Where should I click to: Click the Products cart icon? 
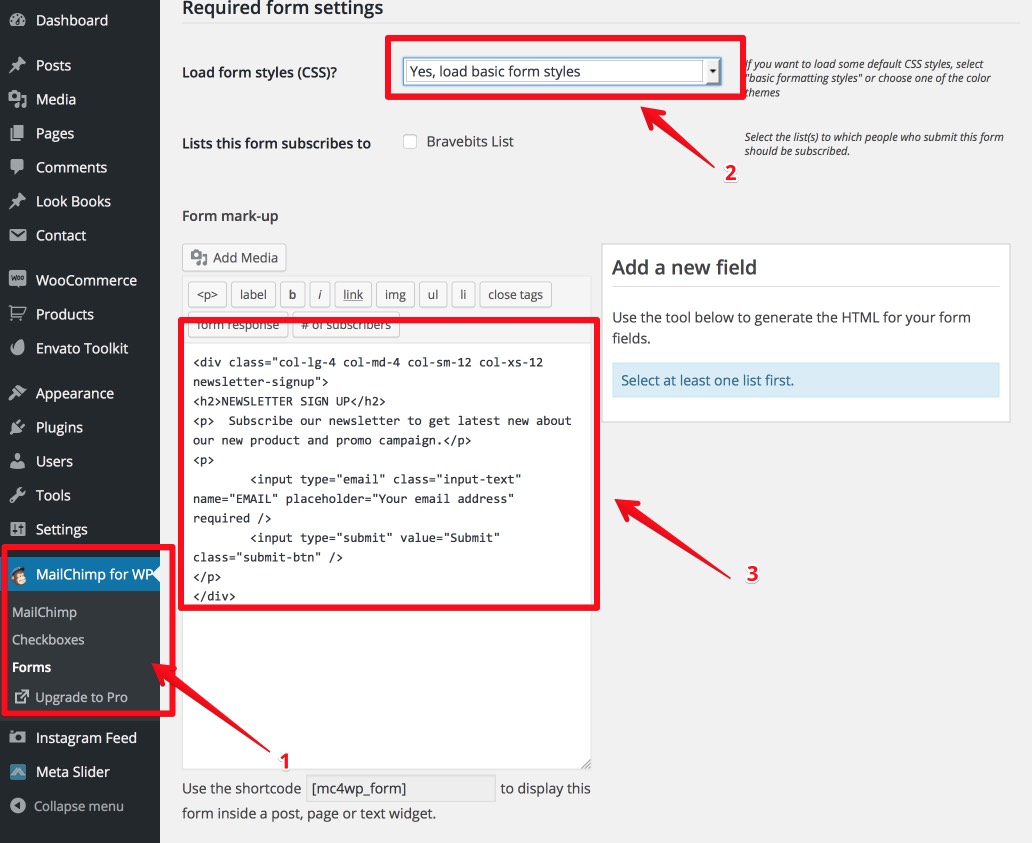[x=18, y=314]
